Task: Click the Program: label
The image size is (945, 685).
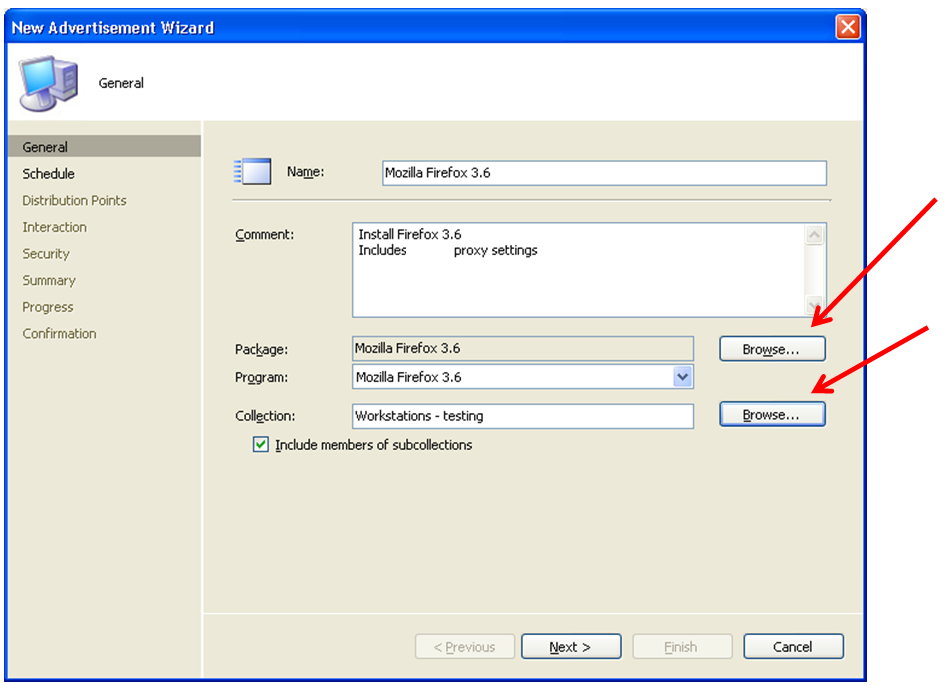Action: click(x=262, y=377)
